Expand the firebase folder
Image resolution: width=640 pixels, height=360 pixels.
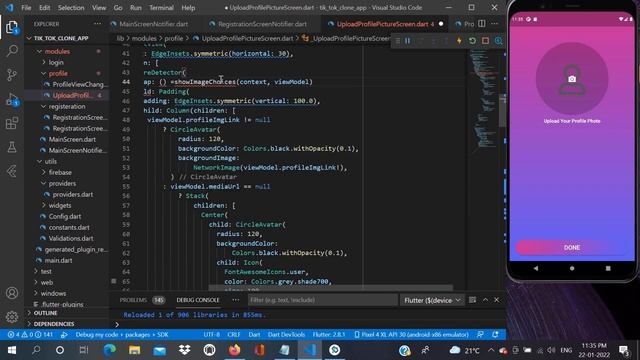click(60, 173)
